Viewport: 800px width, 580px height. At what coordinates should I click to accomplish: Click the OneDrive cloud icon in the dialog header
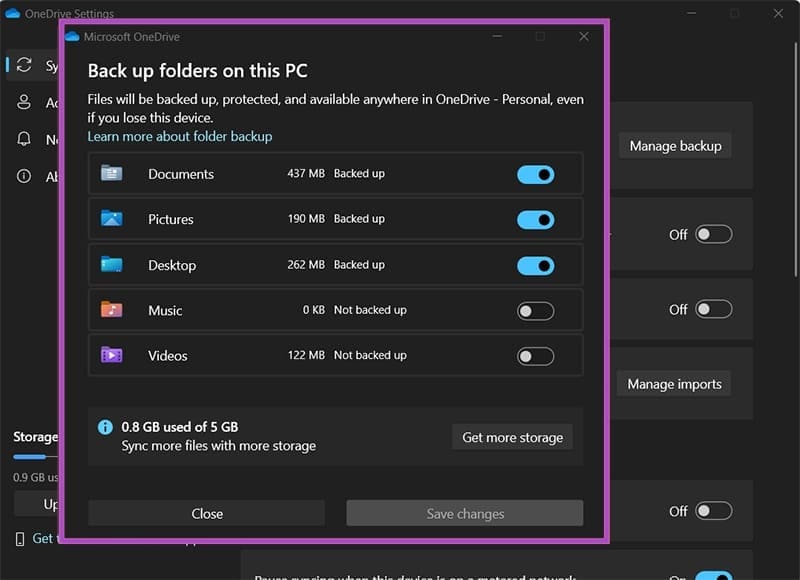(73, 36)
